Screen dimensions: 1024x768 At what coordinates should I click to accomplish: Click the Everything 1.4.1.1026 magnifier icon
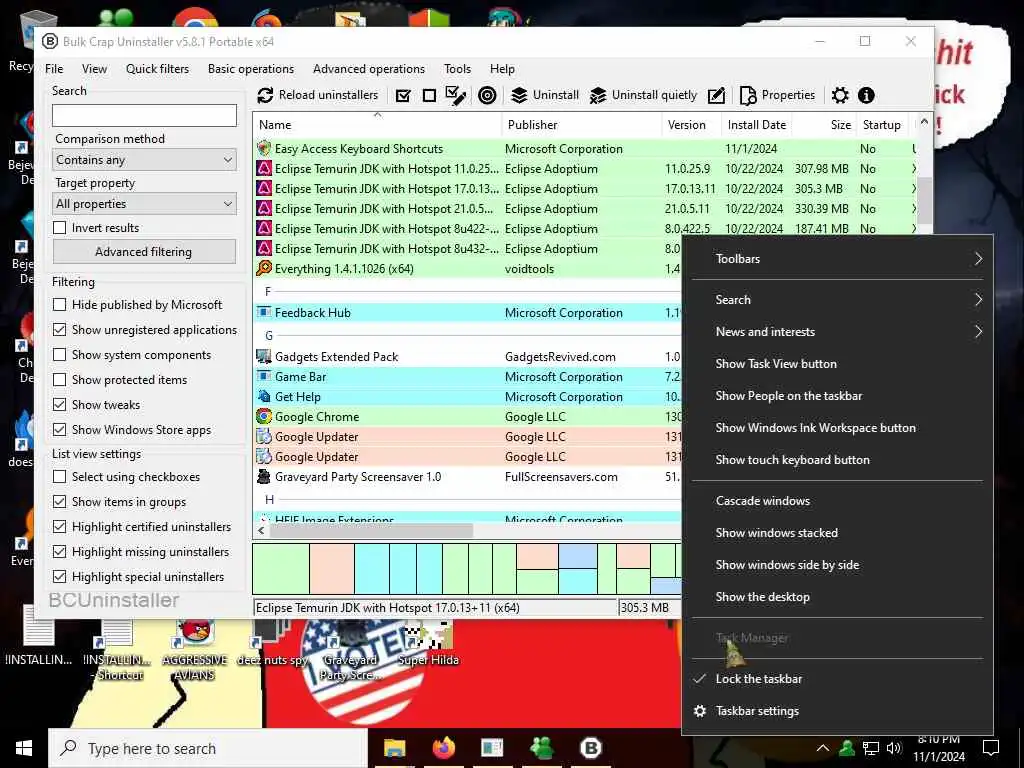click(x=264, y=268)
